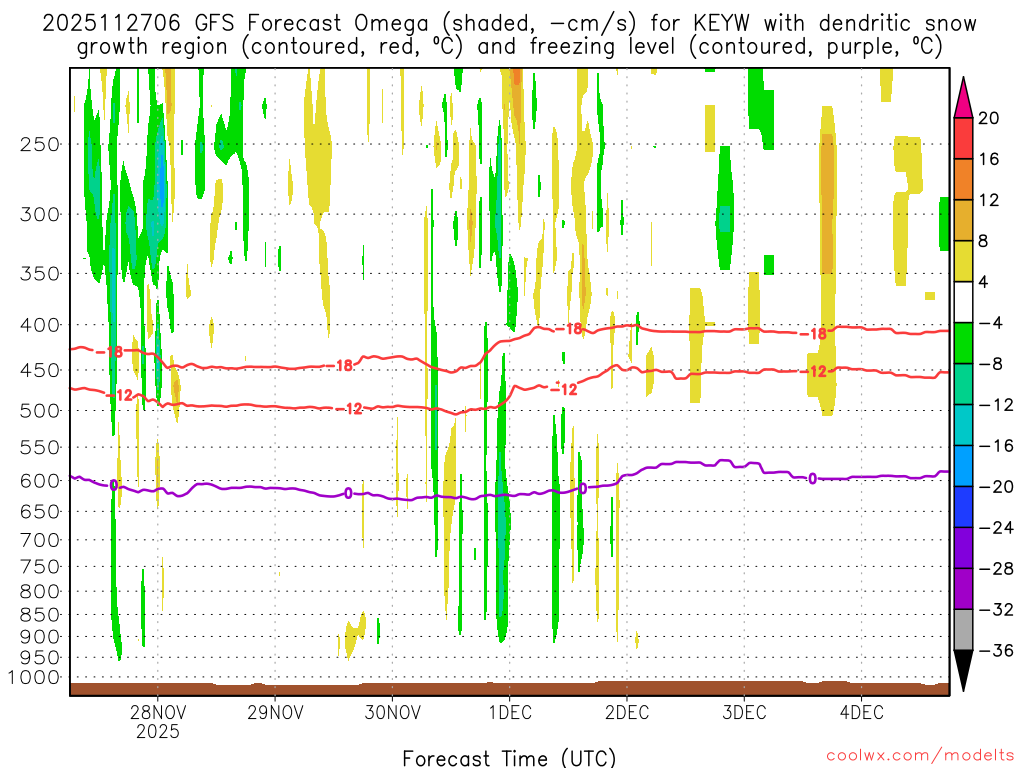
Task: Click the red color bar segment between 16 and 20
Action: tap(964, 138)
